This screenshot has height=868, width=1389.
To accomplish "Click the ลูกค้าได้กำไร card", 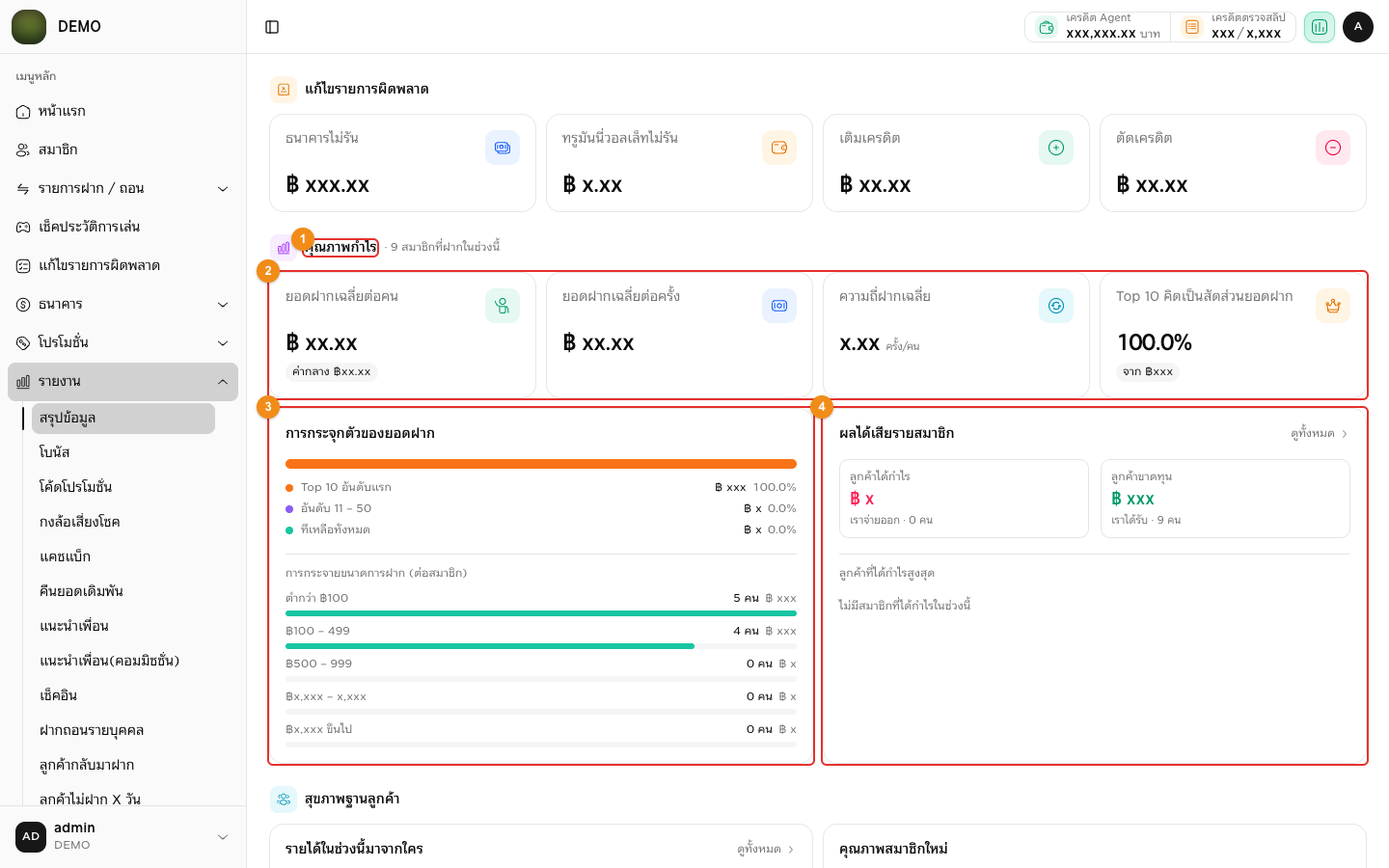I will click(964, 499).
